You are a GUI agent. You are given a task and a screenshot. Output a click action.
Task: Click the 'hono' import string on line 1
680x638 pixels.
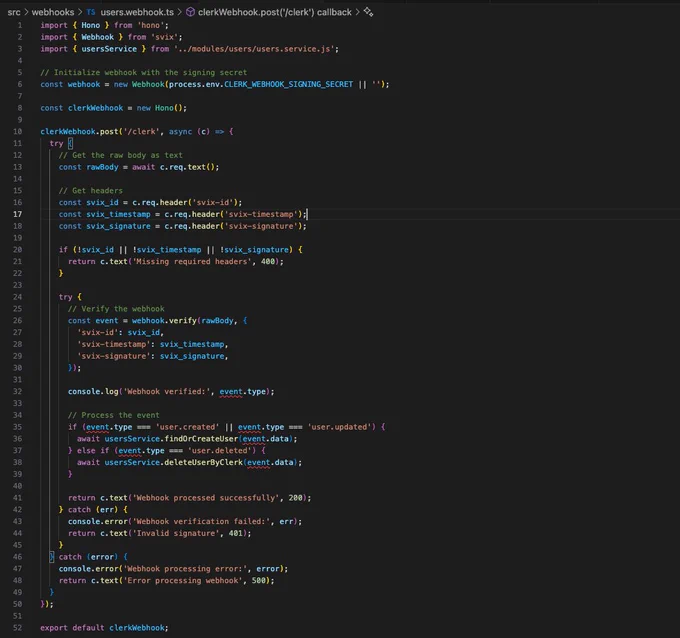tap(151, 25)
